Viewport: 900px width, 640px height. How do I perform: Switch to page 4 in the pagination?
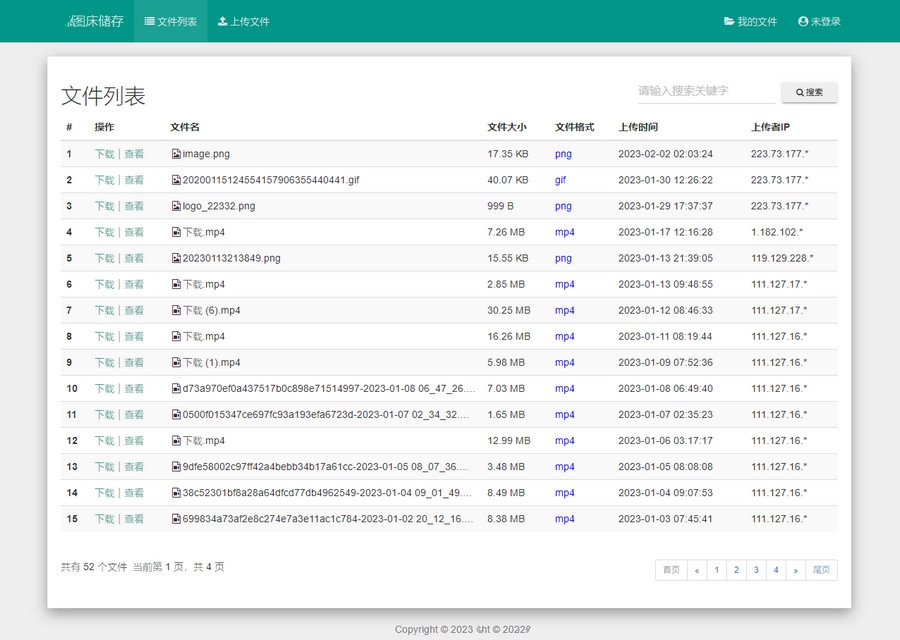(x=776, y=570)
